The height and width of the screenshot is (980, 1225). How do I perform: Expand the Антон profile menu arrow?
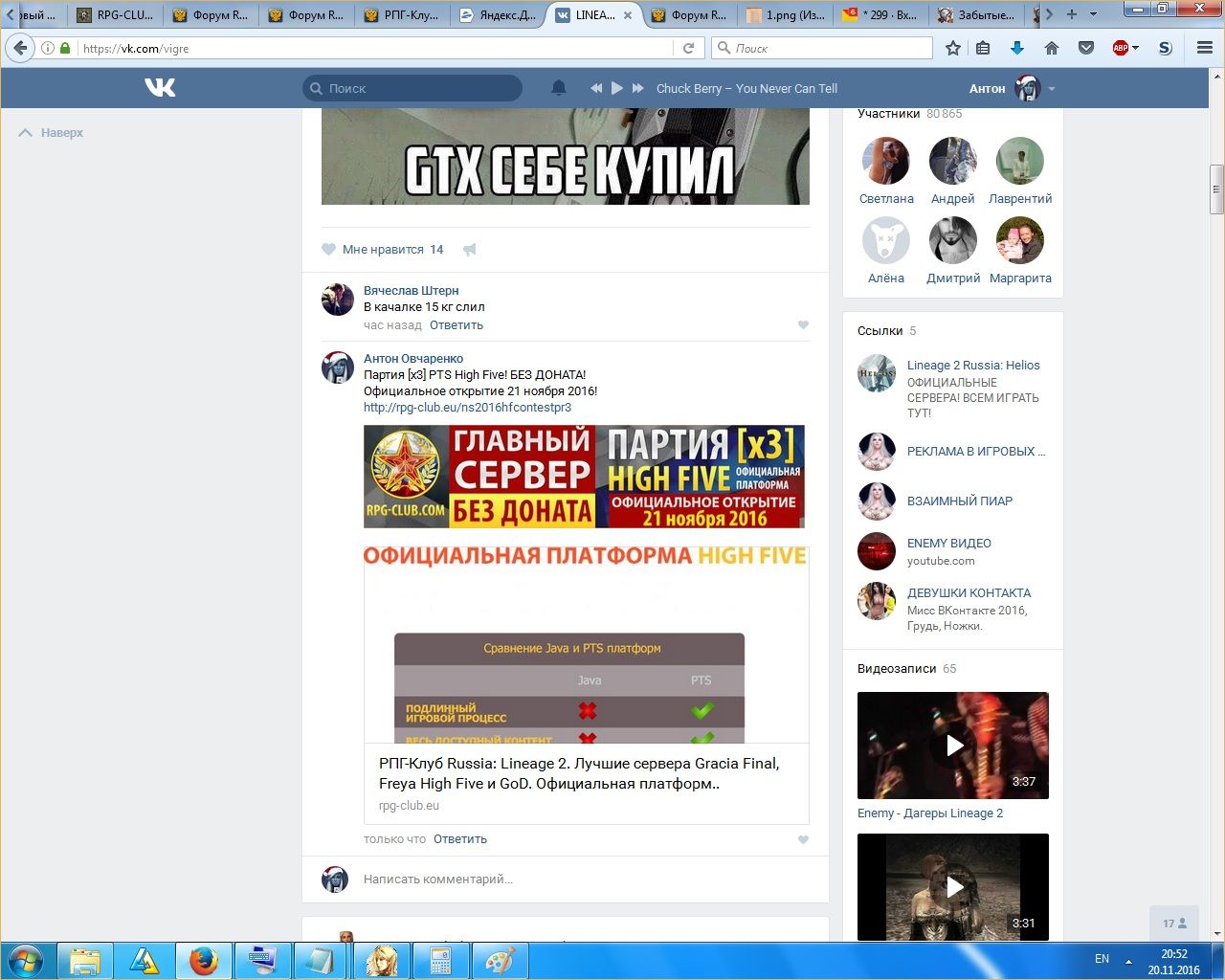click(x=1052, y=89)
